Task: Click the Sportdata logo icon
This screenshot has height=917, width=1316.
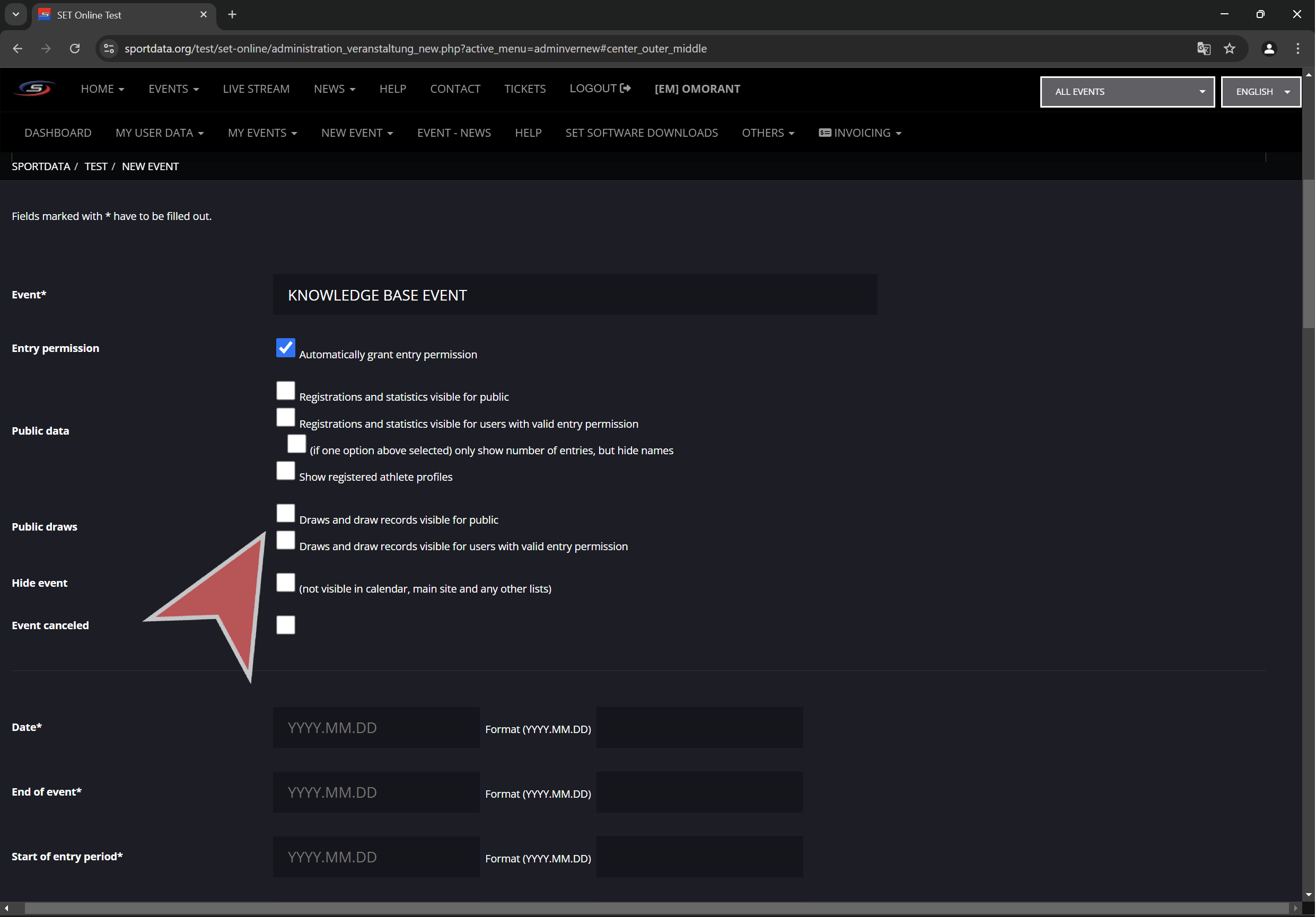Action: [34, 89]
